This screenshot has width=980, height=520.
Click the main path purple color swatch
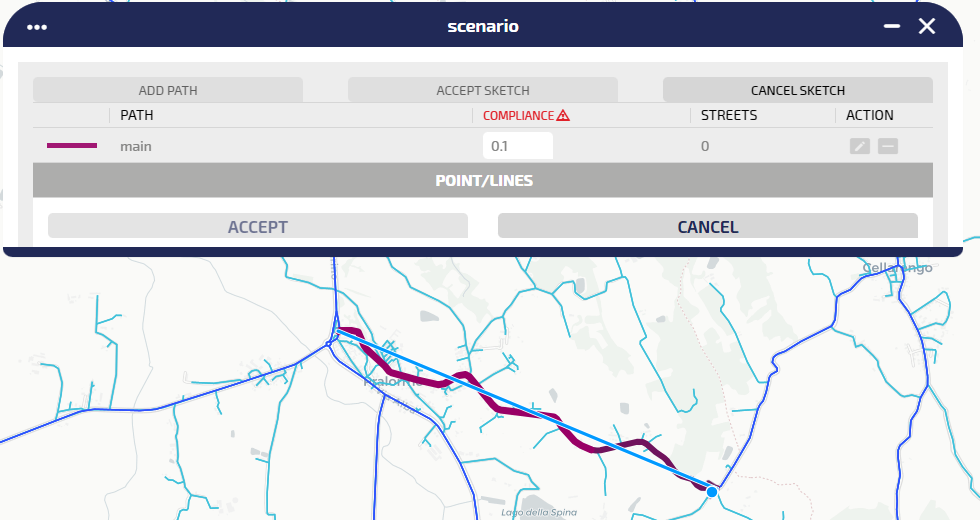pyautogui.click(x=72, y=146)
